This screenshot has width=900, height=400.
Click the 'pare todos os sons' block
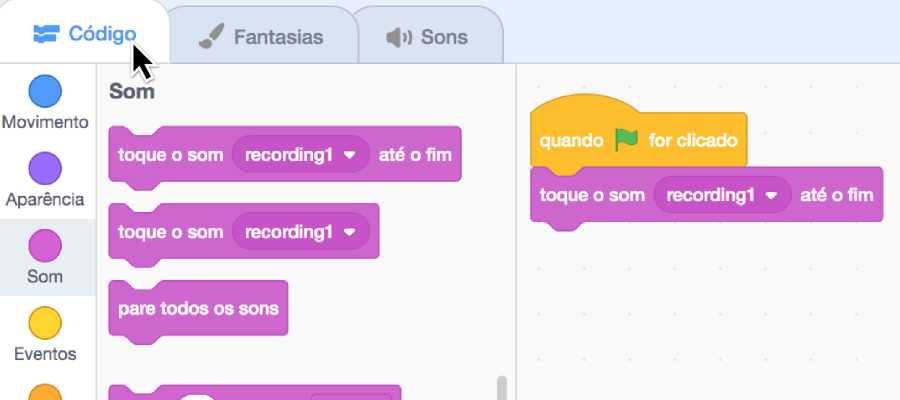point(198,310)
